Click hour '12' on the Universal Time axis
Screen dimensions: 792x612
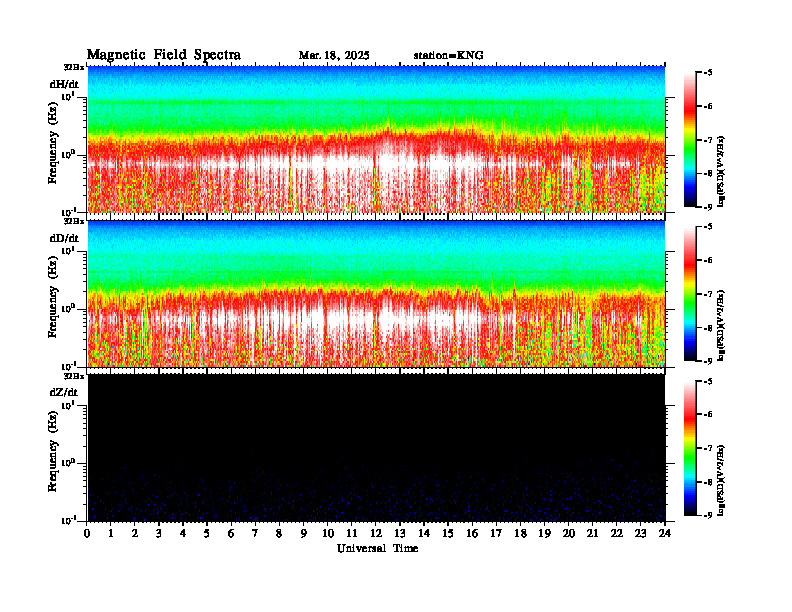376,533
